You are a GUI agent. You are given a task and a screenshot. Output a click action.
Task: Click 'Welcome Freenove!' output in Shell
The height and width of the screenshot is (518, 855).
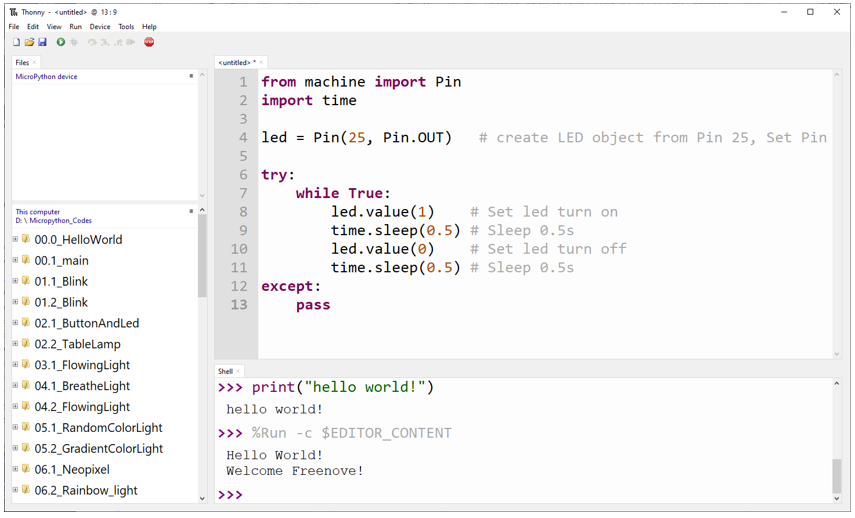(295, 471)
